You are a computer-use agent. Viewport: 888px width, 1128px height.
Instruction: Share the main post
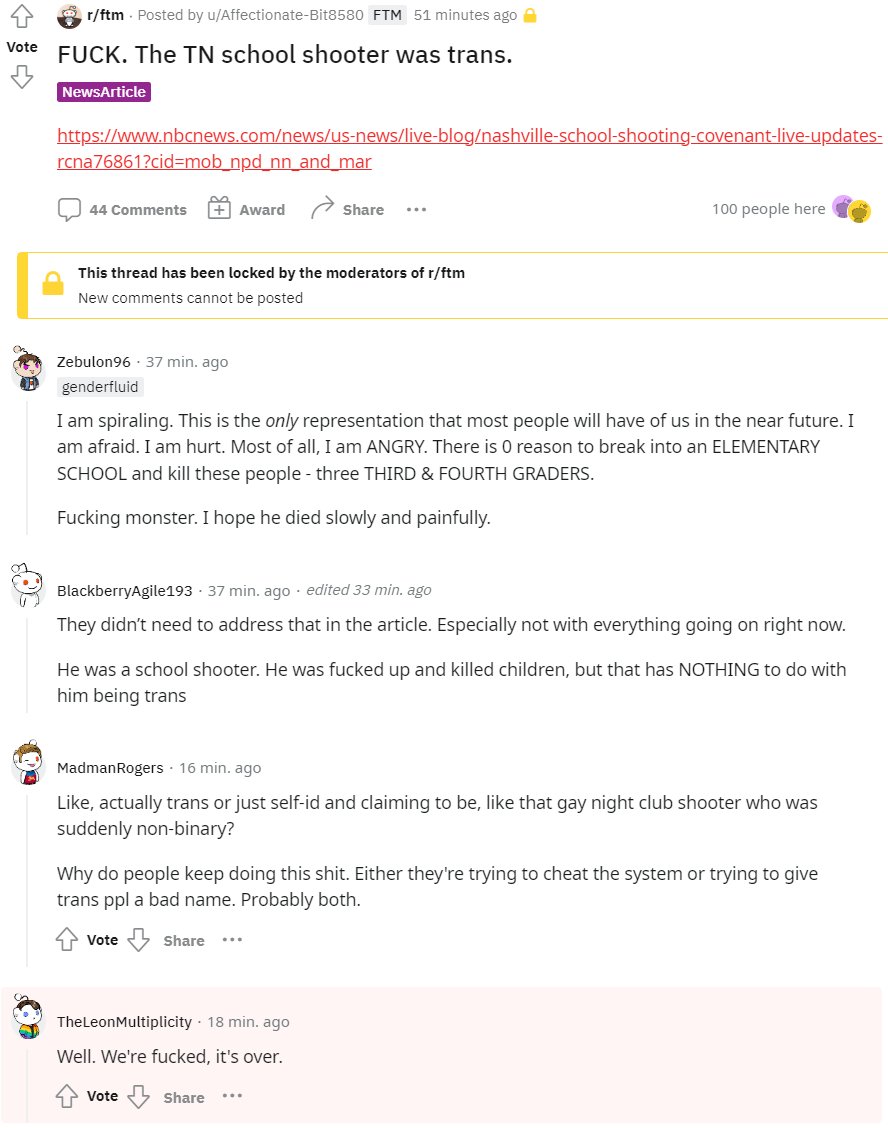(347, 209)
